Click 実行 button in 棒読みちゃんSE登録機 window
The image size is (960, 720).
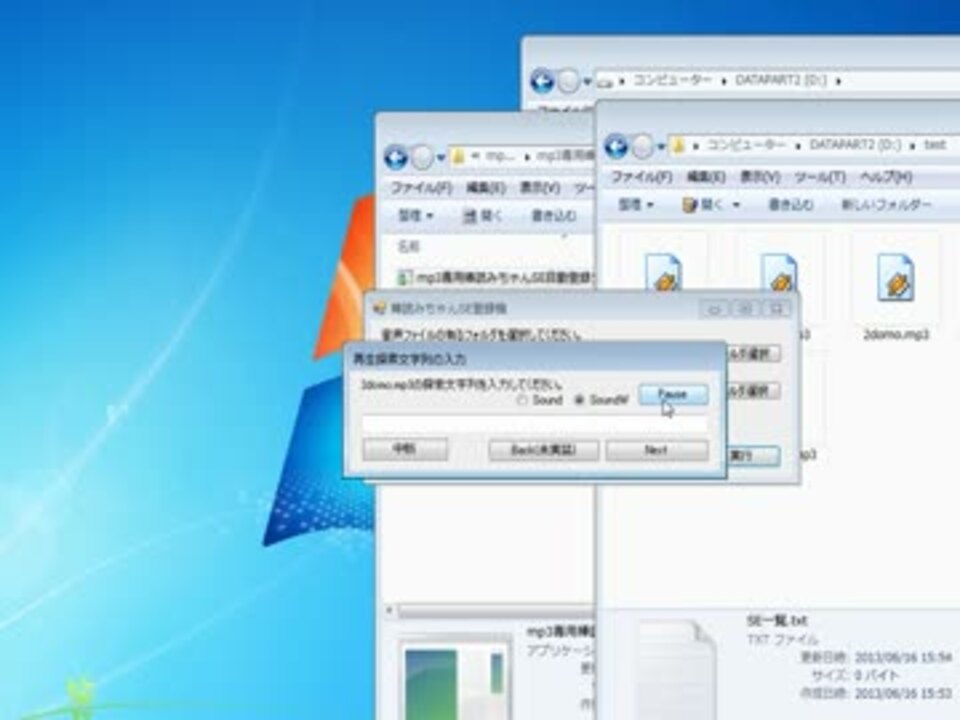tap(753, 456)
